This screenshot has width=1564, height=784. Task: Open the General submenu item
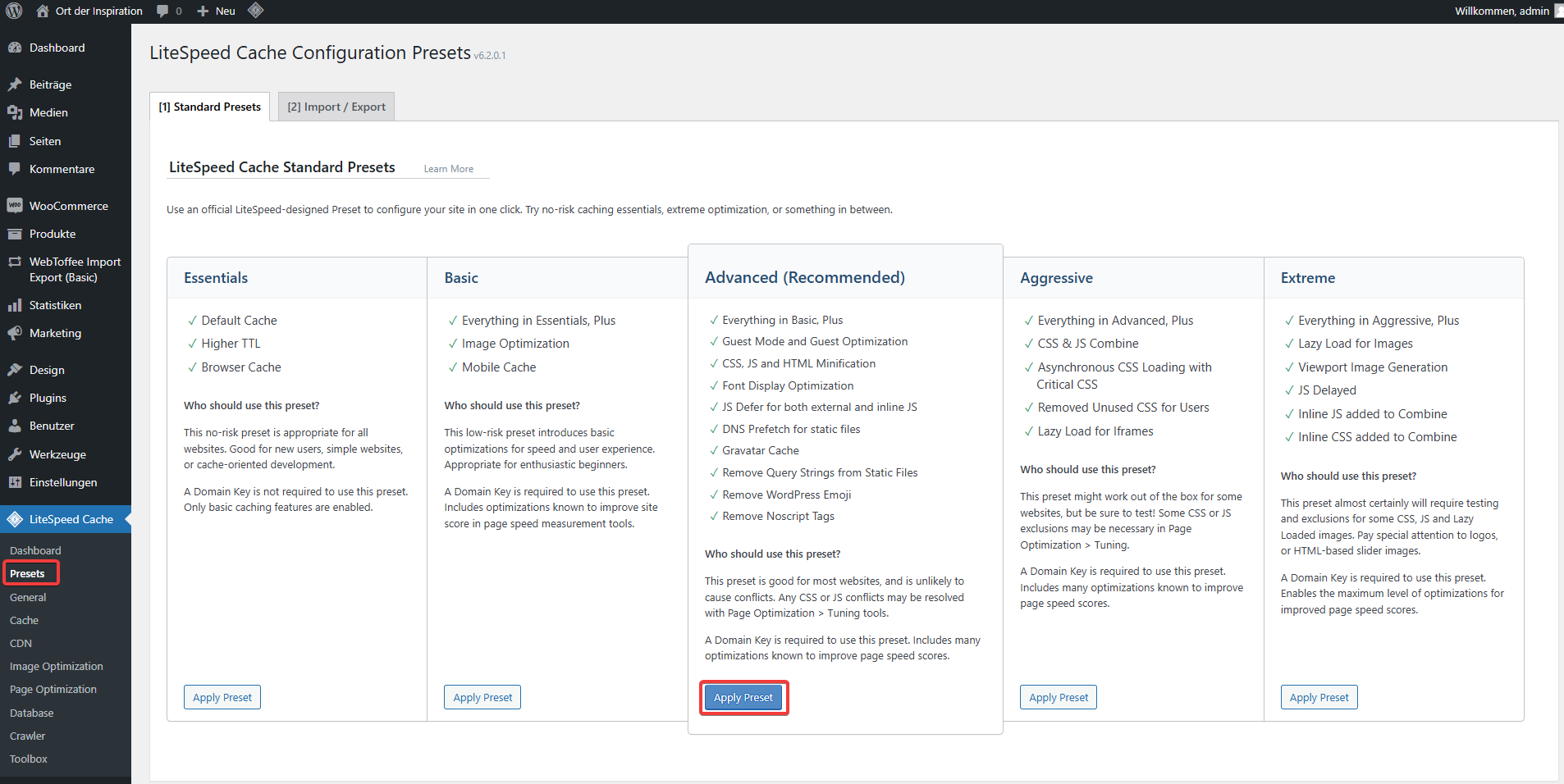(x=28, y=597)
